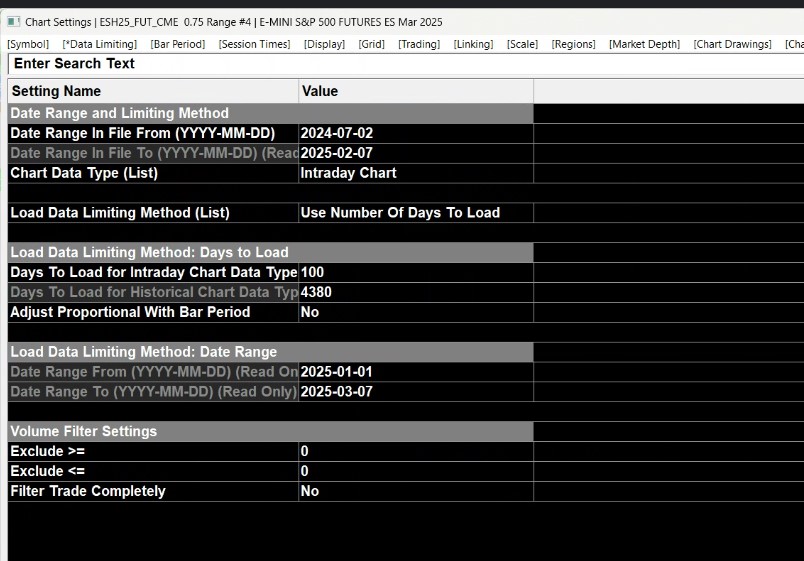
Task: Switch to the [*Data Limiting] tab
Action: pos(100,44)
